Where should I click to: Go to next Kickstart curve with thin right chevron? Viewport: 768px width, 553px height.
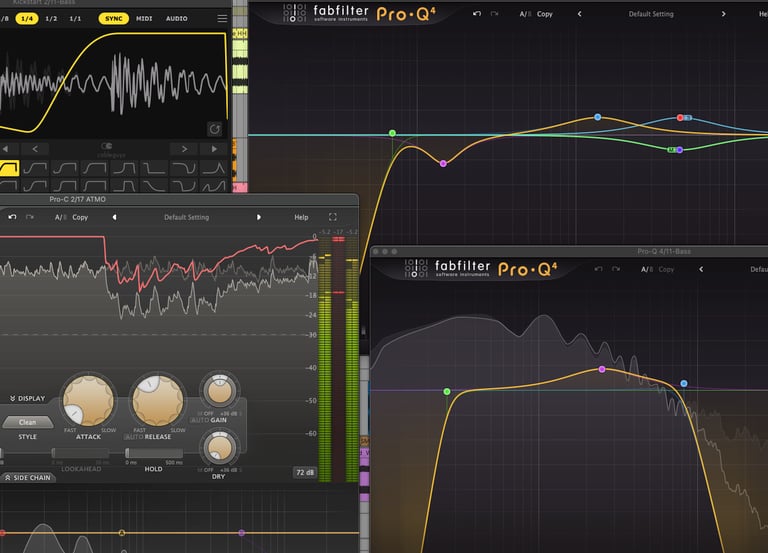click(184, 148)
